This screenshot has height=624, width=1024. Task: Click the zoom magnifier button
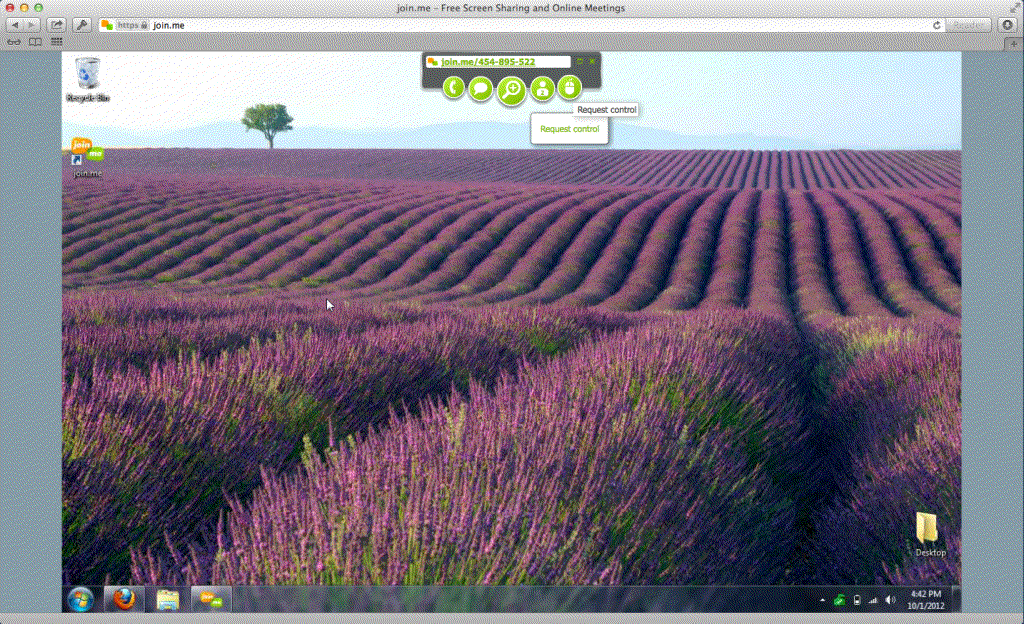click(511, 90)
